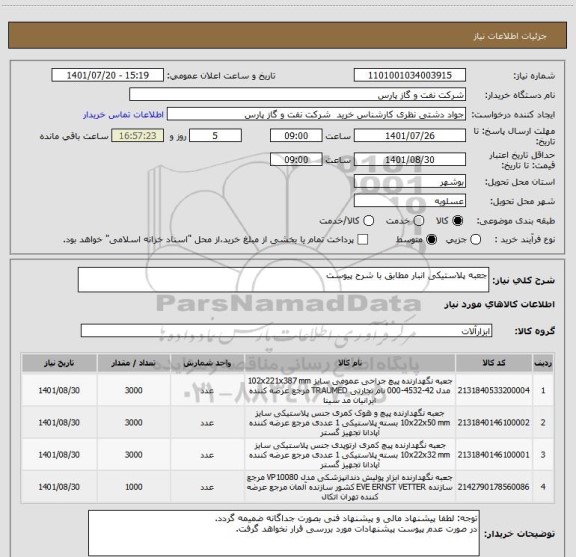Select item code 2131840146100002
This screenshot has height=557, width=576.
tap(493, 423)
